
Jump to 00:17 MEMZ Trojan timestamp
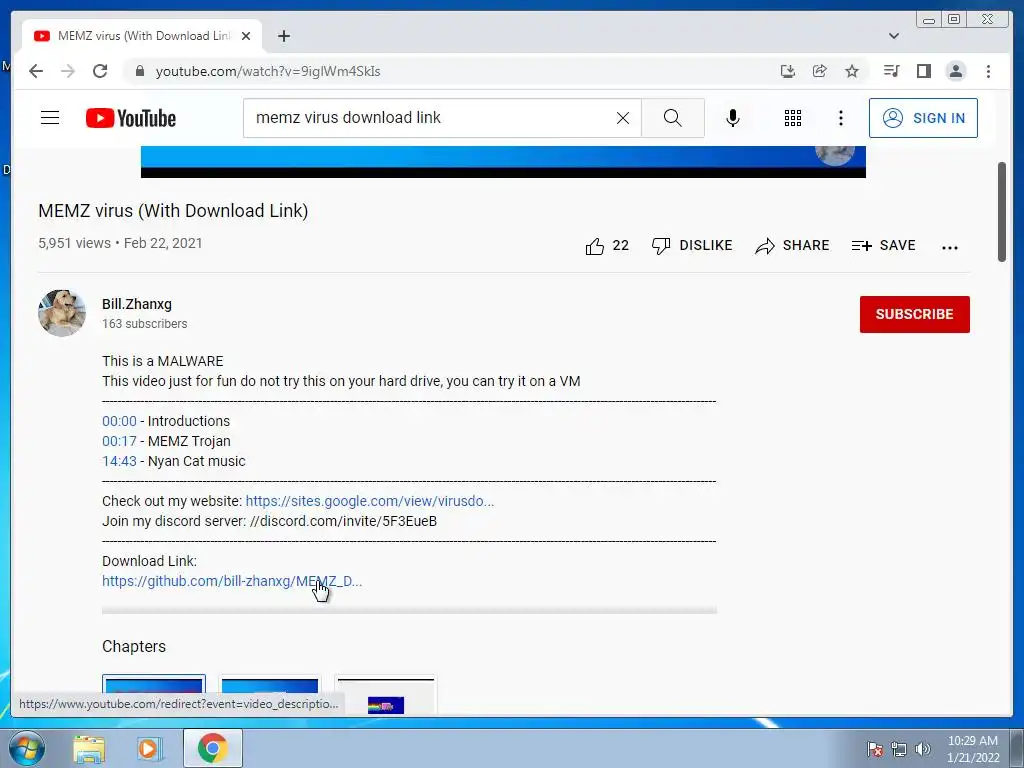pos(119,441)
